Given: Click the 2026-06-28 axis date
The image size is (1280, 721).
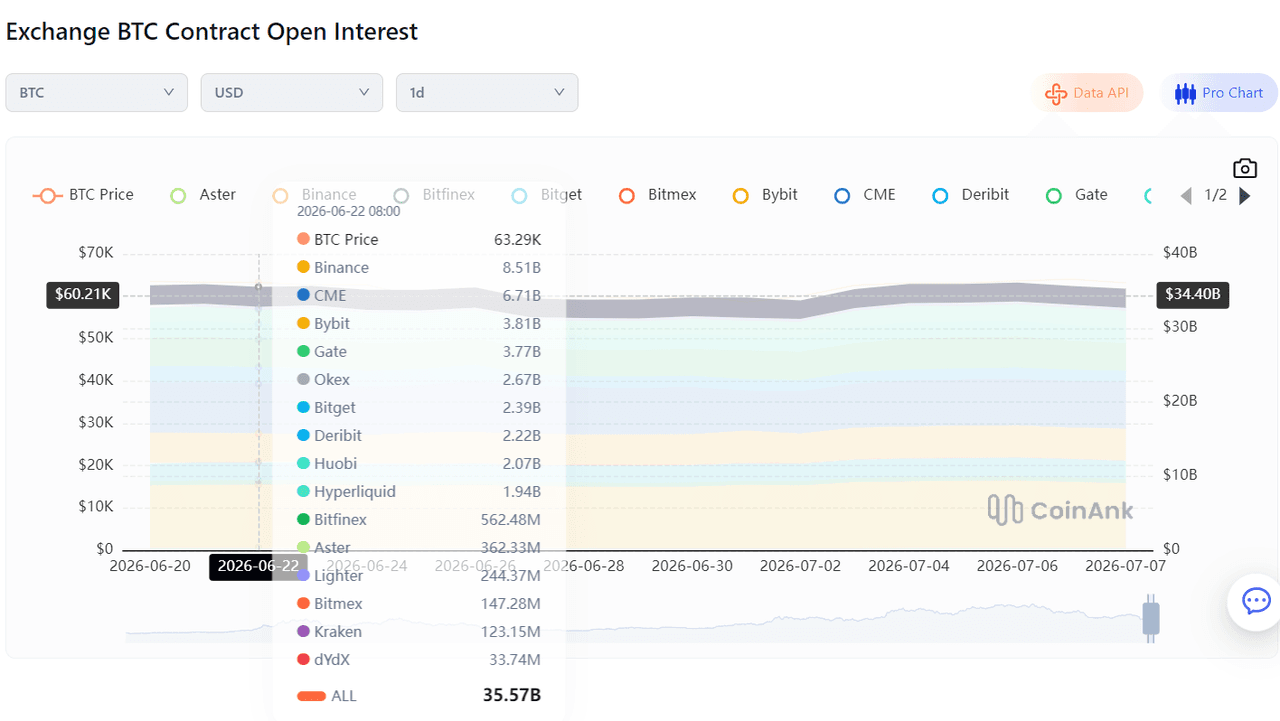Looking at the screenshot, I should [x=584, y=566].
